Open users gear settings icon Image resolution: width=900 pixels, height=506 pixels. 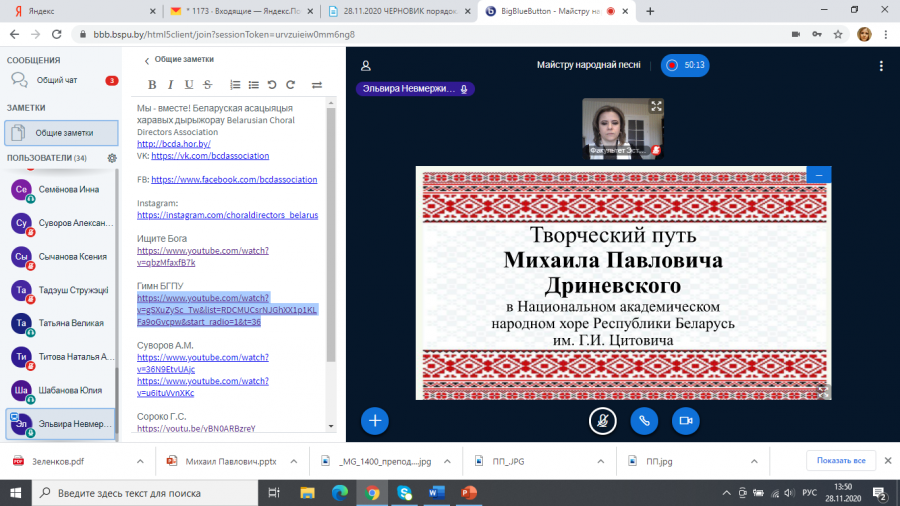coord(112,158)
